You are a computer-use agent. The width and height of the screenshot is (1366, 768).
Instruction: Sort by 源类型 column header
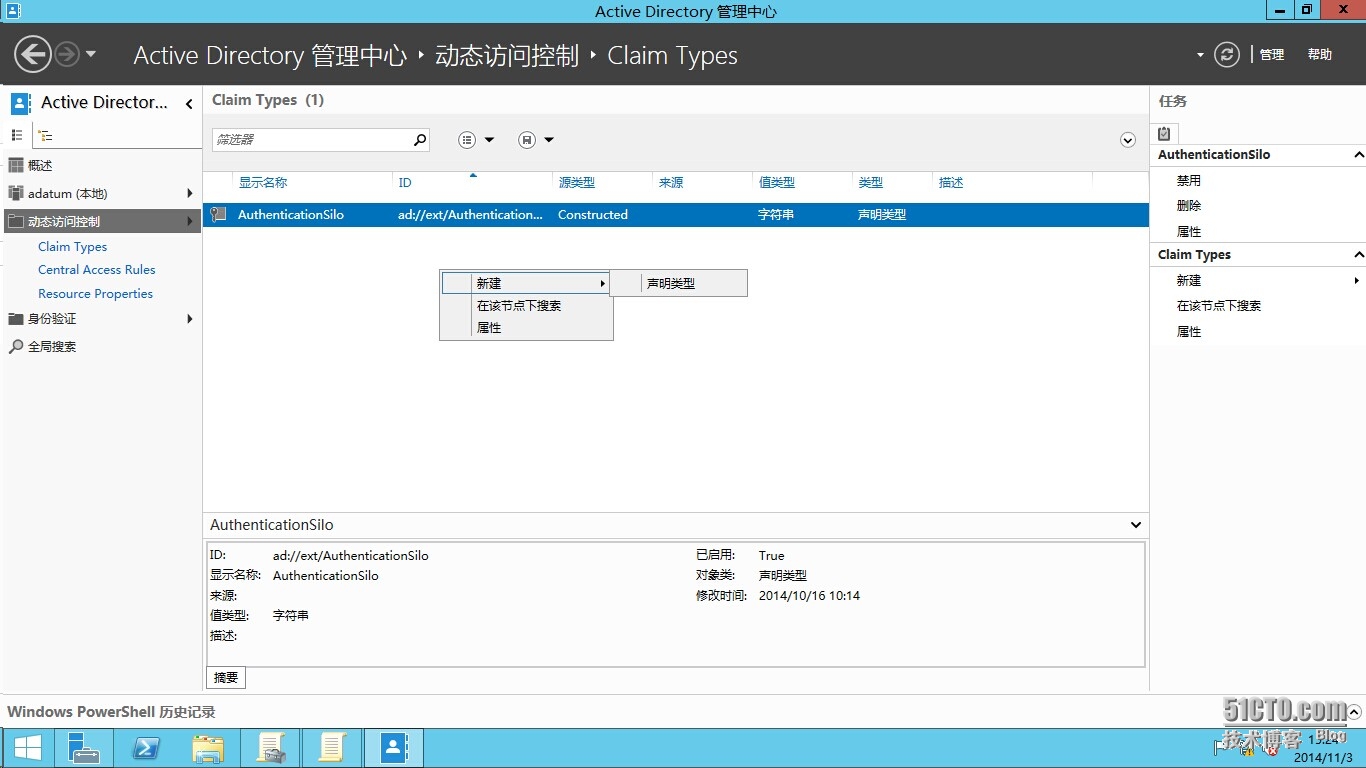576,183
